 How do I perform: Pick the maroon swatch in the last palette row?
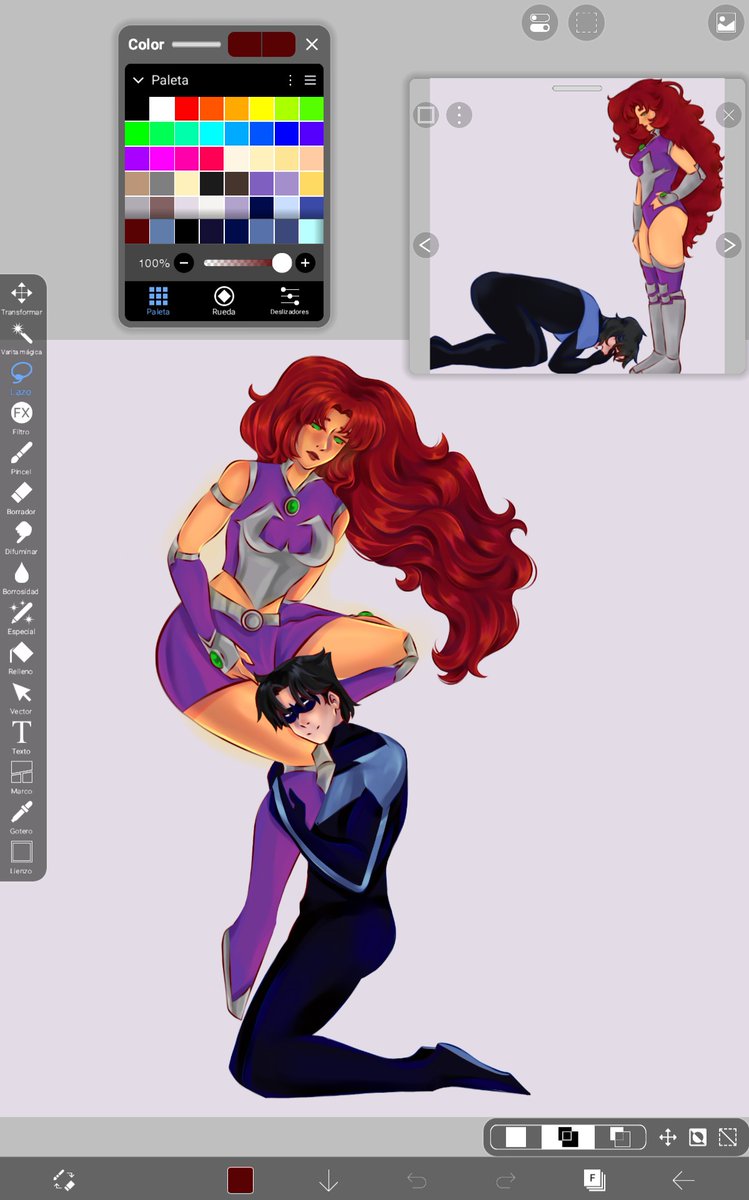click(x=137, y=232)
